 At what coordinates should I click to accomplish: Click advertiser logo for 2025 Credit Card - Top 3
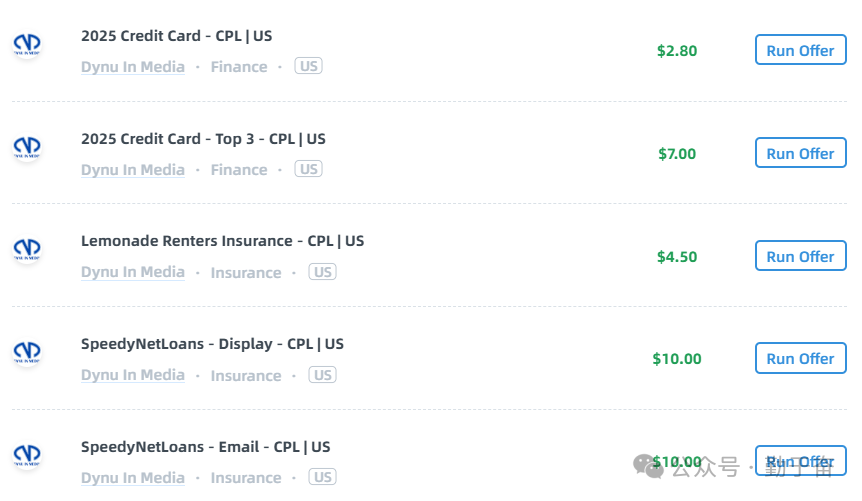26,149
